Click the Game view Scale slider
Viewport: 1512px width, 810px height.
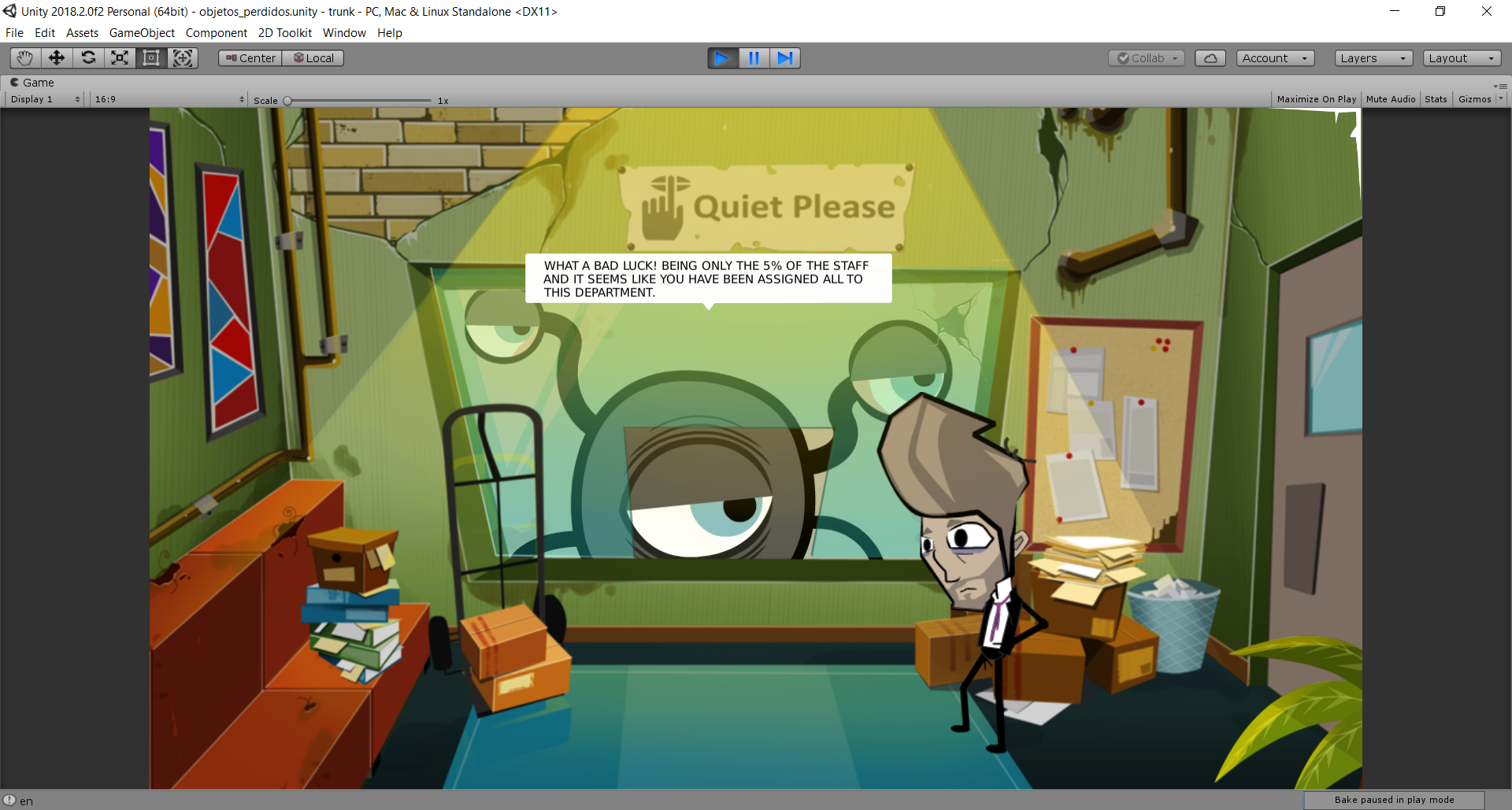[x=359, y=101]
